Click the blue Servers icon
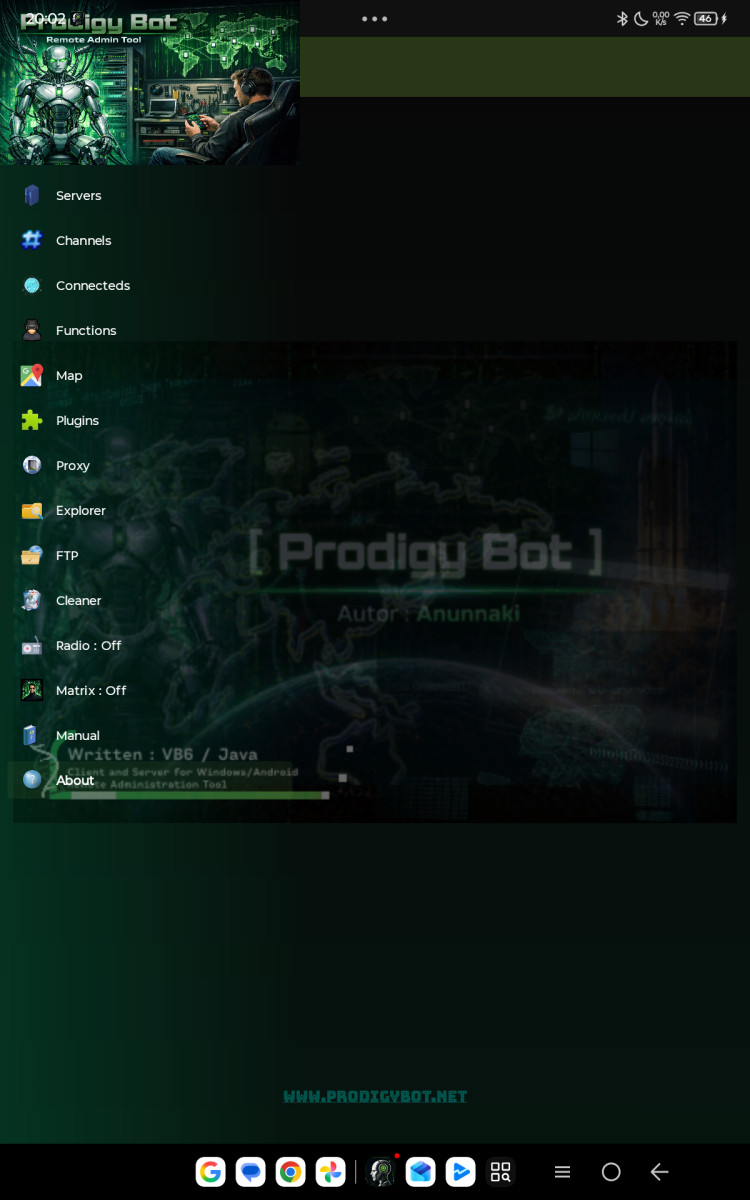Image resolution: width=750 pixels, height=1200 pixels. [x=32, y=195]
